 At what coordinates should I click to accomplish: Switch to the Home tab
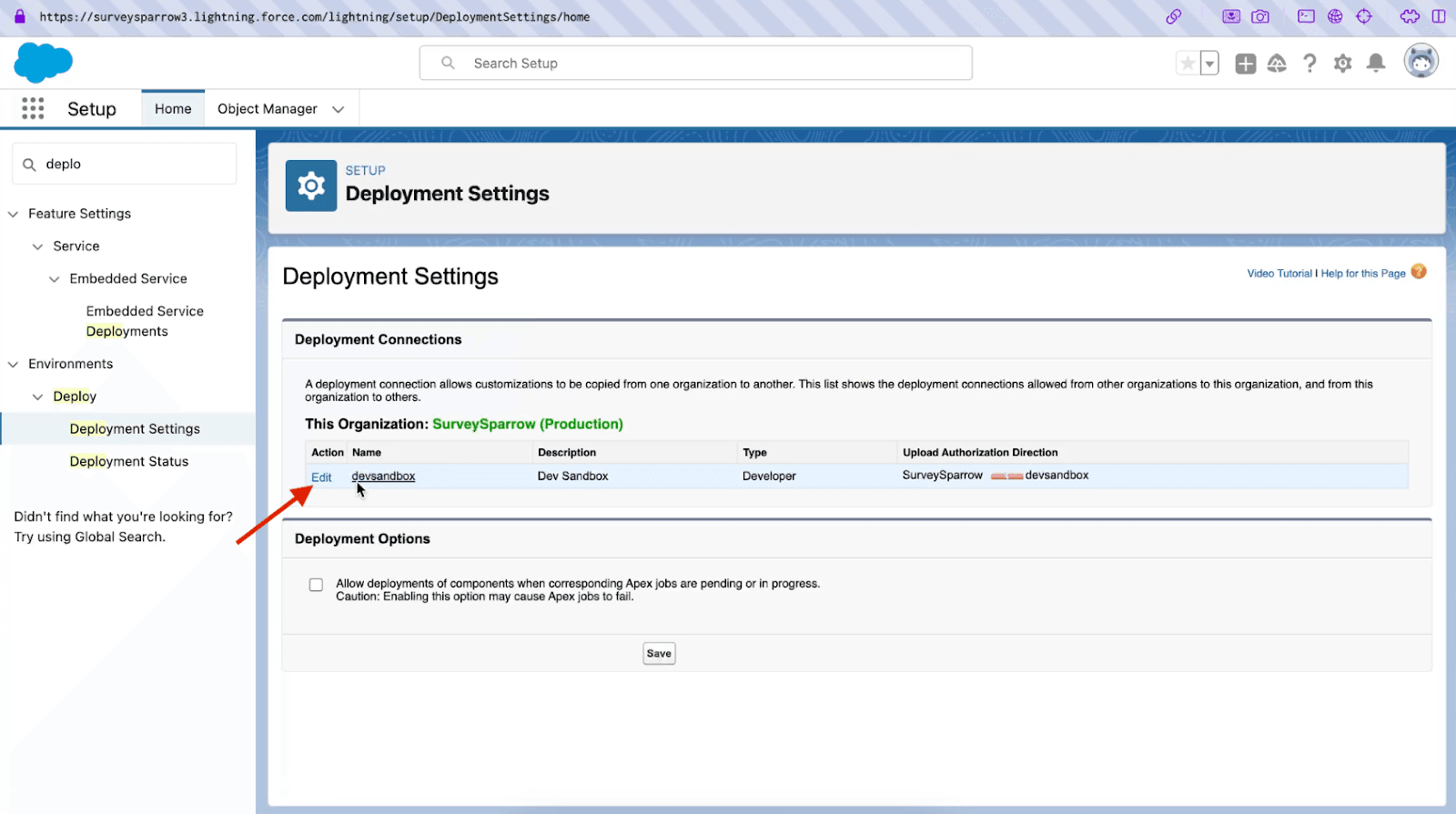(173, 109)
